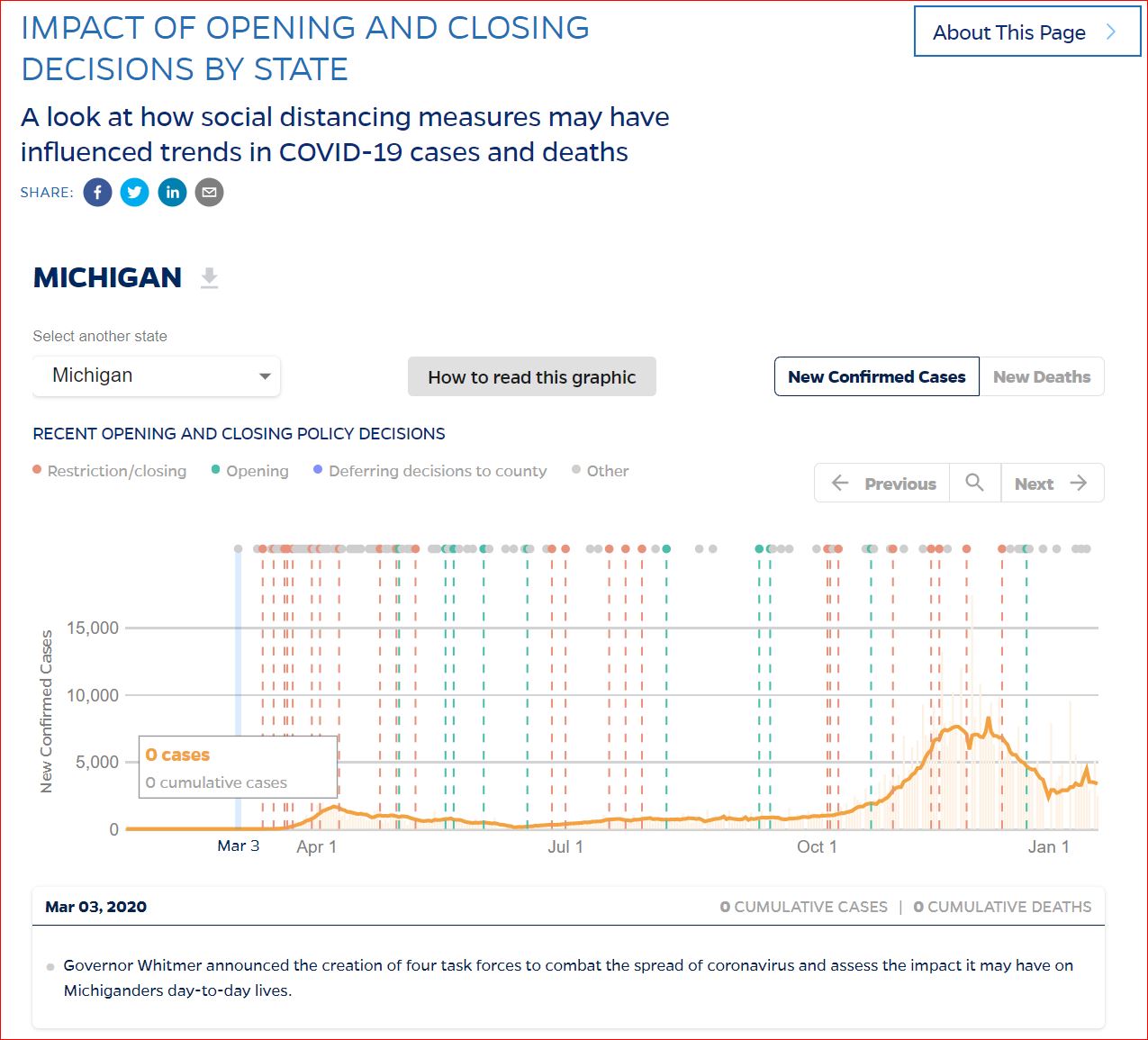Open the About This Page link
This screenshot has height=1040, width=1148.
tap(1027, 32)
